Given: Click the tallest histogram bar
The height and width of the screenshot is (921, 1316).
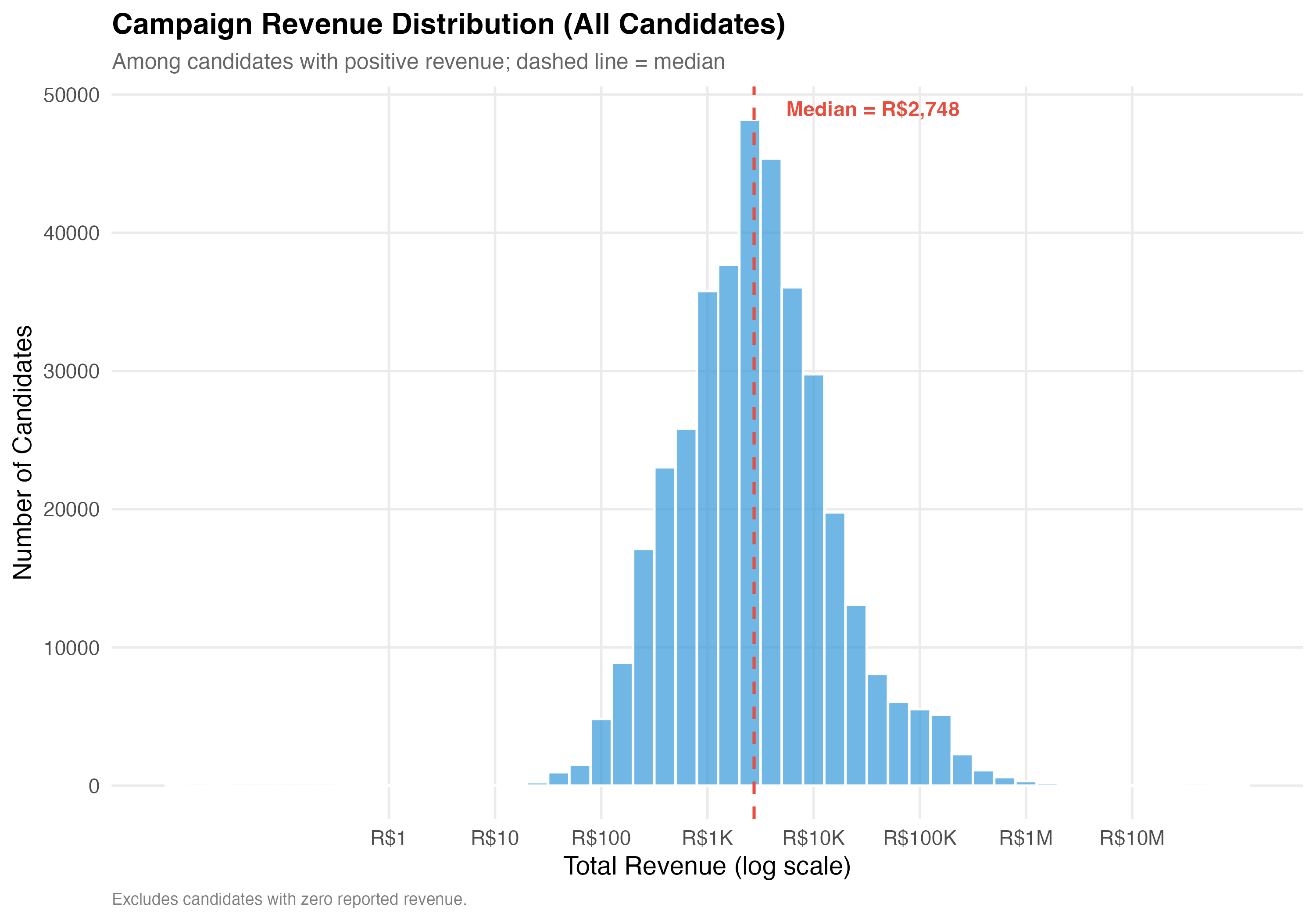Looking at the screenshot, I should (746, 452).
